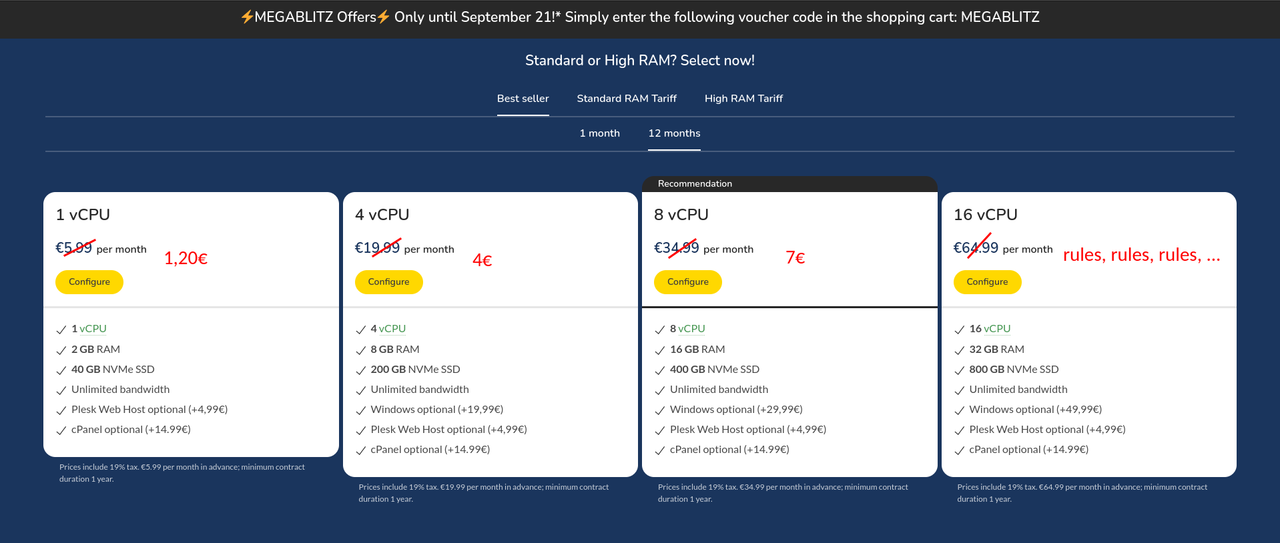
Task: Configure the recommended 8 vCPU plan
Action: pos(688,282)
